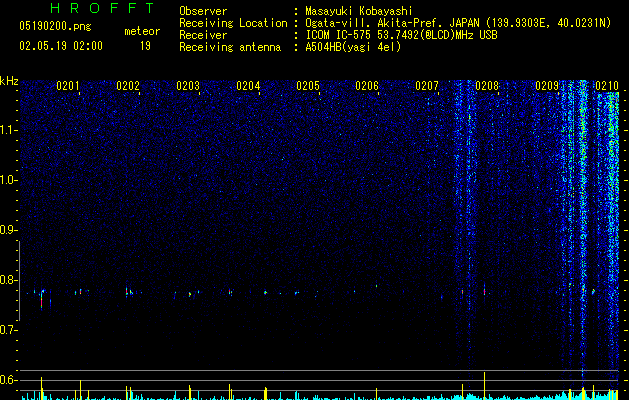629x400 pixels.
Task: Click the 0207 time marker
Action: tap(427, 86)
